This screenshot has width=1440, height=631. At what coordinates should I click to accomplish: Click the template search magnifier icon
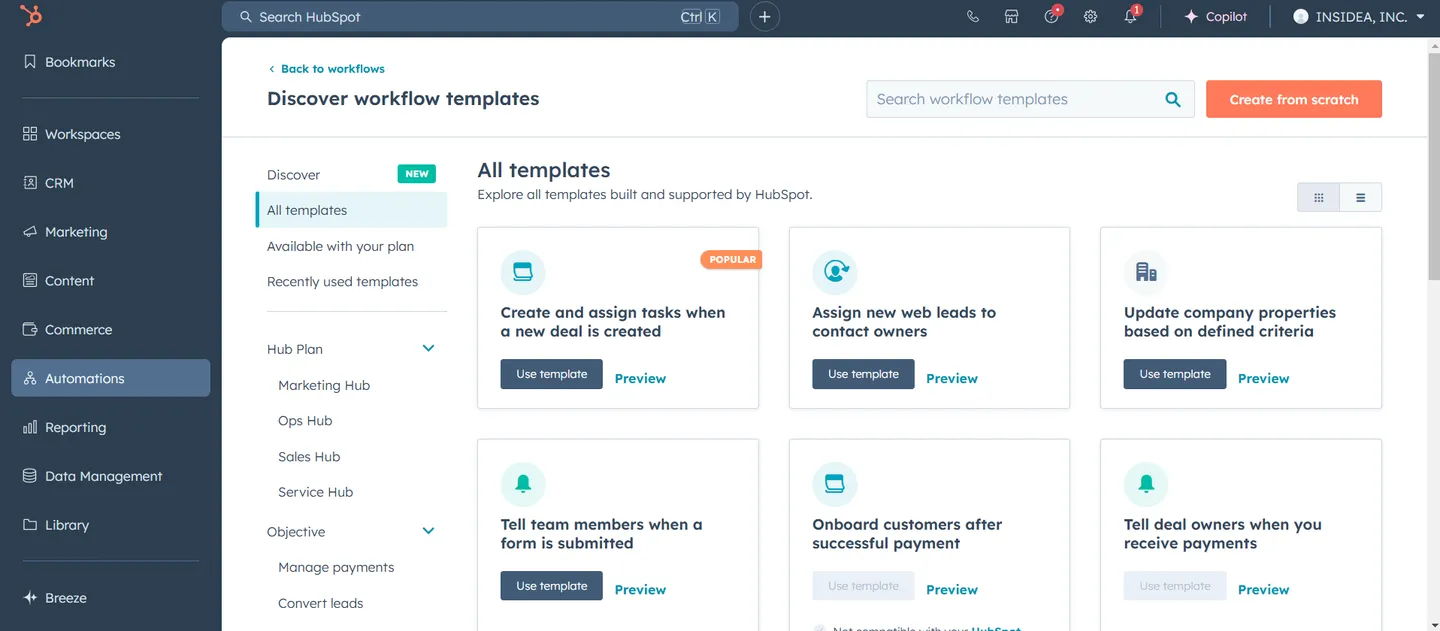(1173, 99)
